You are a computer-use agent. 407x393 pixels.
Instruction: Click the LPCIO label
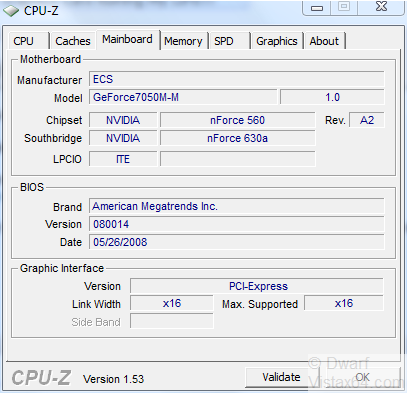pos(67,159)
